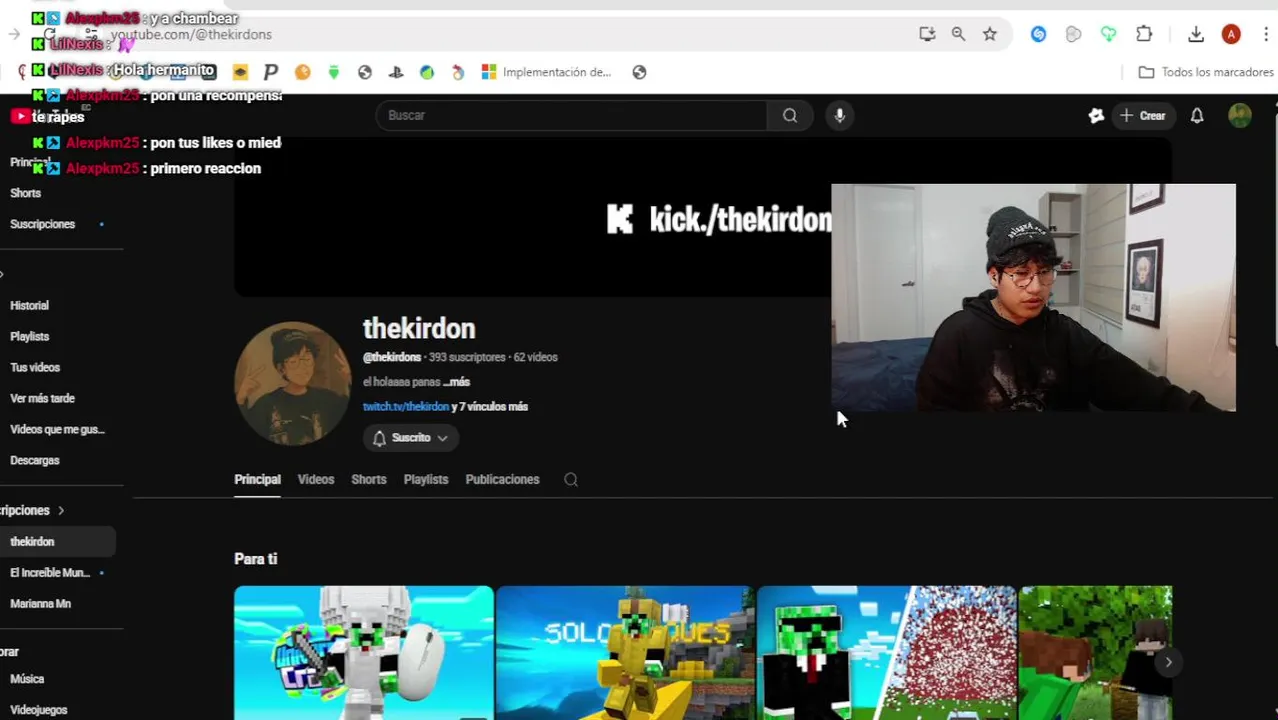
Task: Open Música in the explore list
Action: [x=27, y=678]
